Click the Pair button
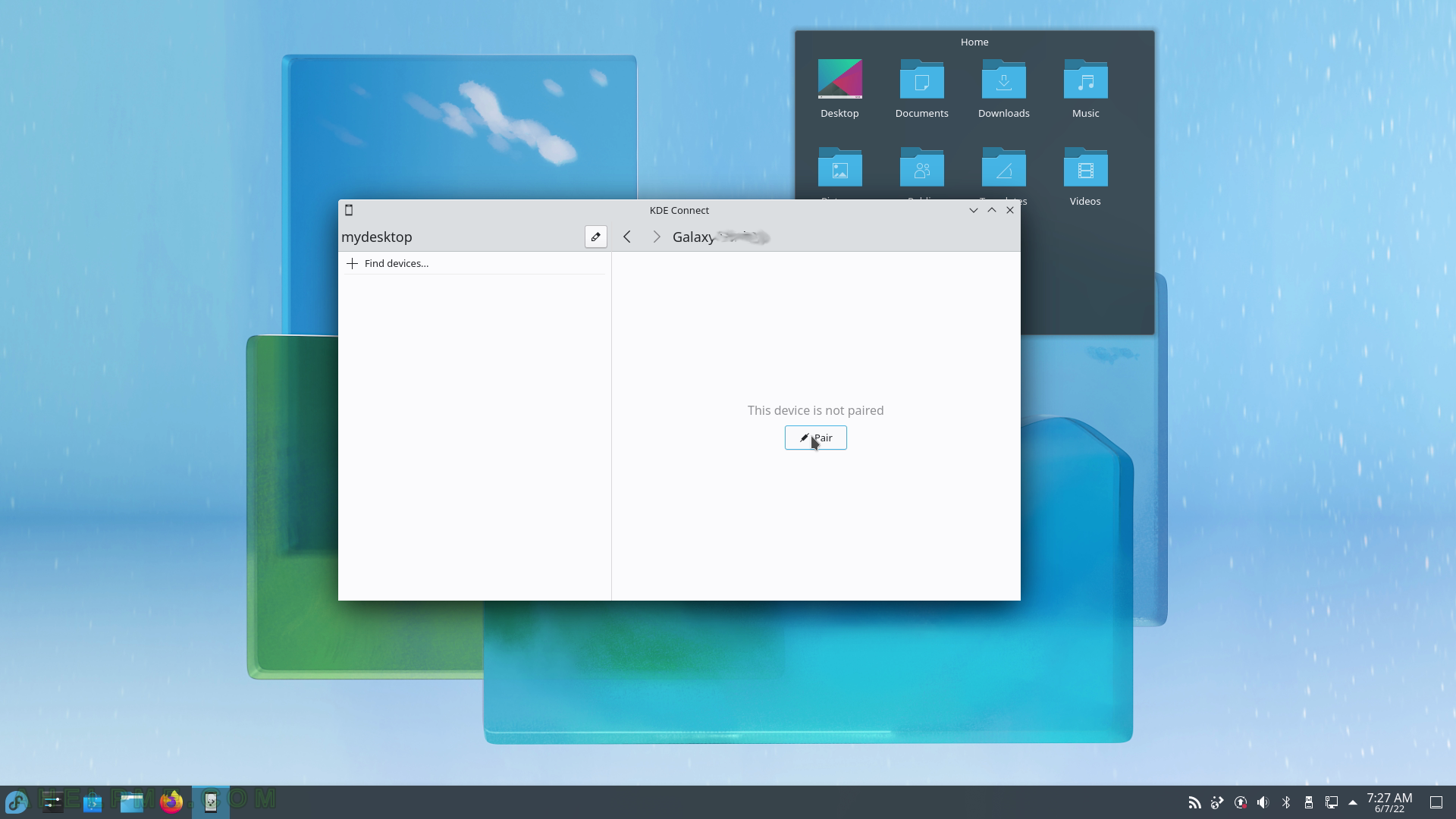Viewport: 1456px width, 819px height. coord(815,438)
